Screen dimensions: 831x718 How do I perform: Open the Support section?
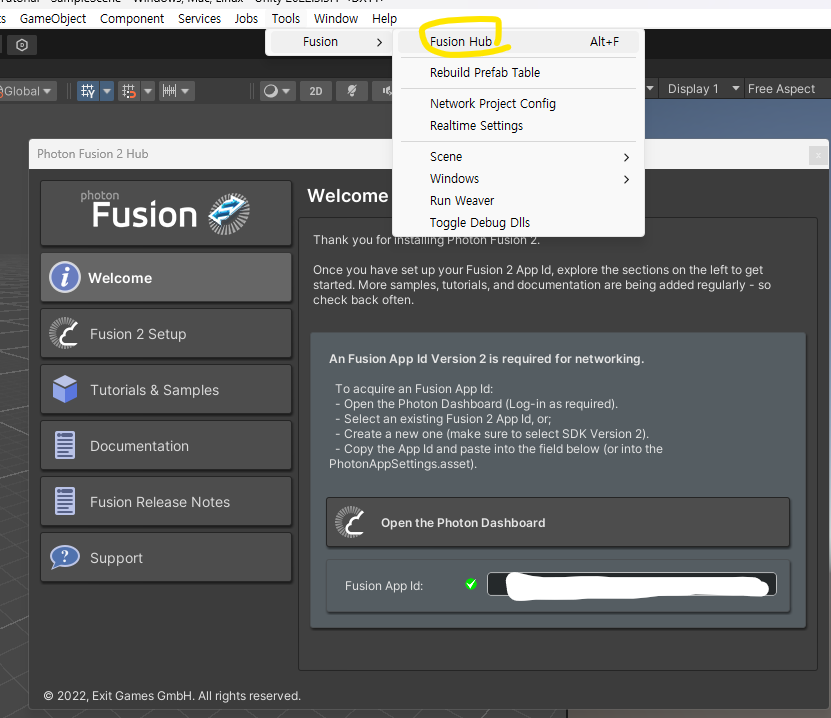(x=166, y=557)
